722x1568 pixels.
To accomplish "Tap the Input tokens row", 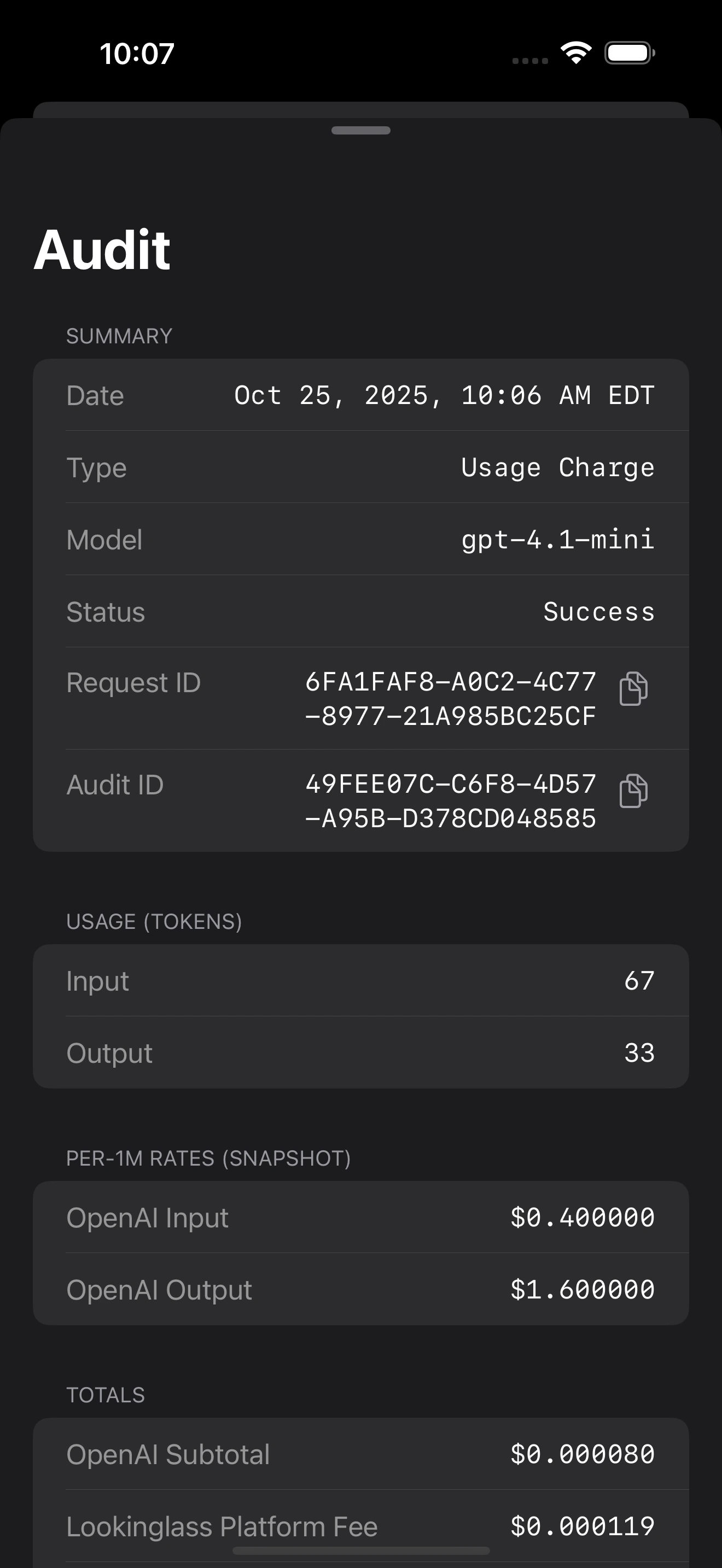I will (x=361, y=981).
